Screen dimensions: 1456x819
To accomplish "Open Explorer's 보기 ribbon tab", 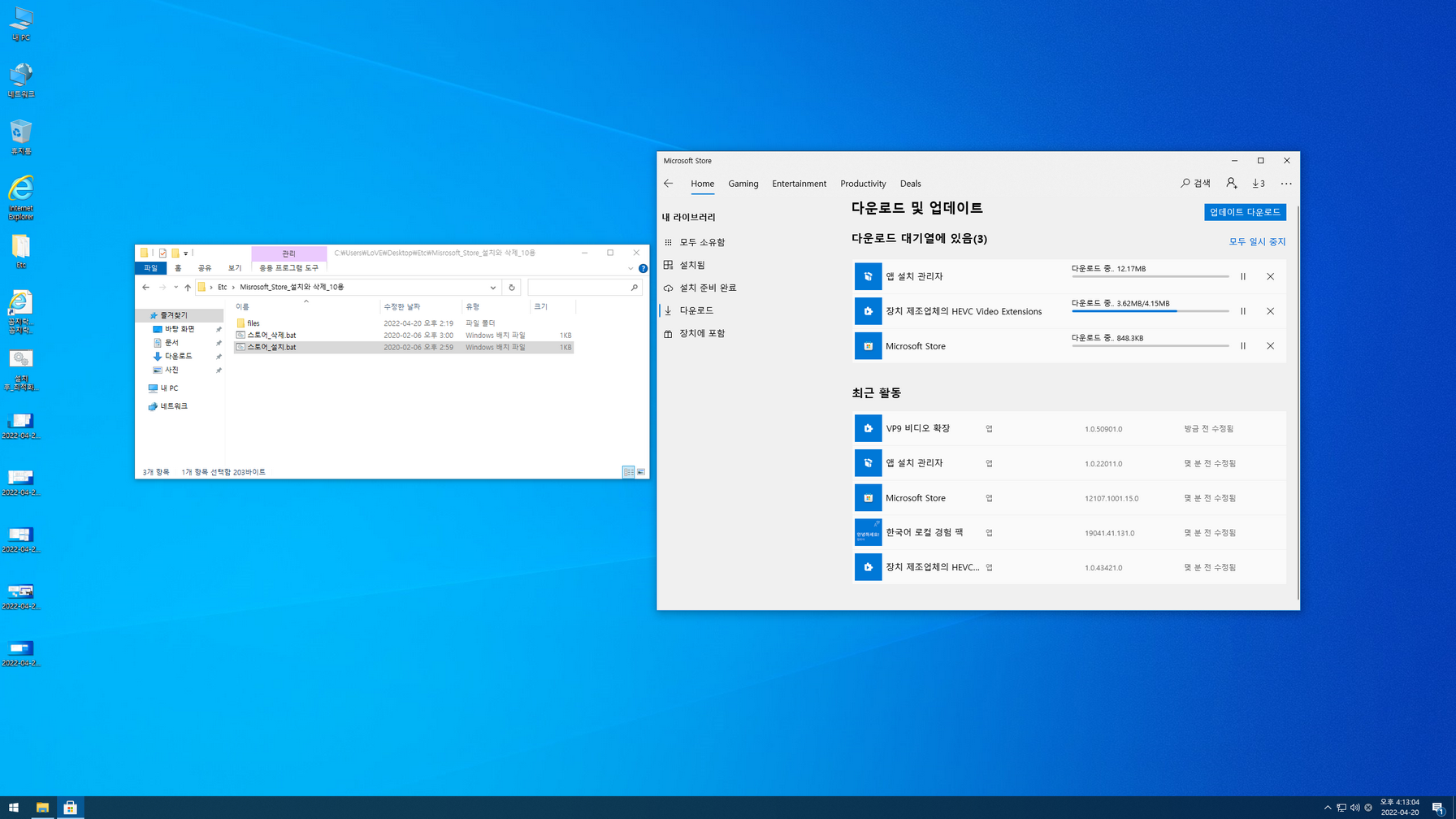I will point(235,268).
